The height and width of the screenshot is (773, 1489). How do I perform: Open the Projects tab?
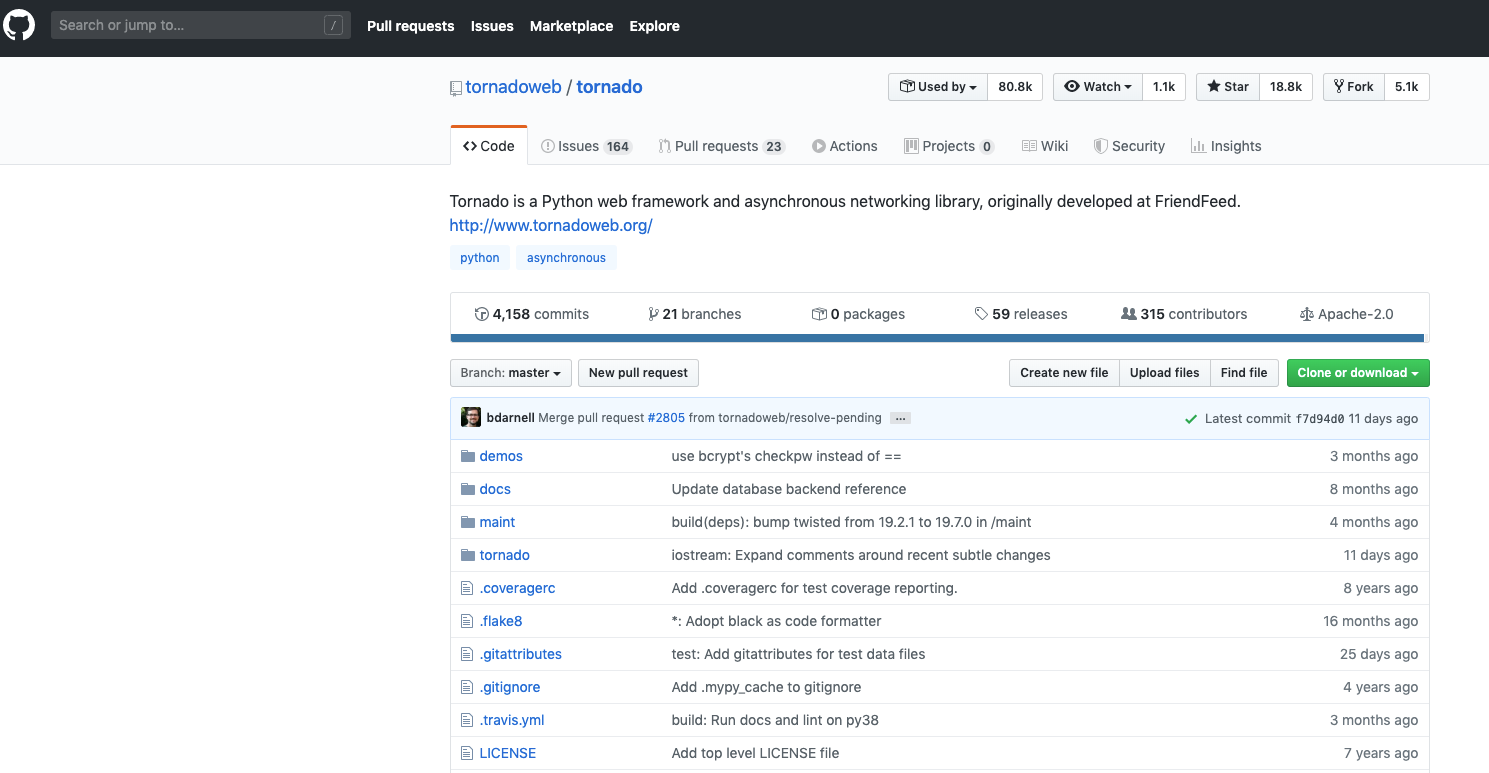click(x=949, y=146)
